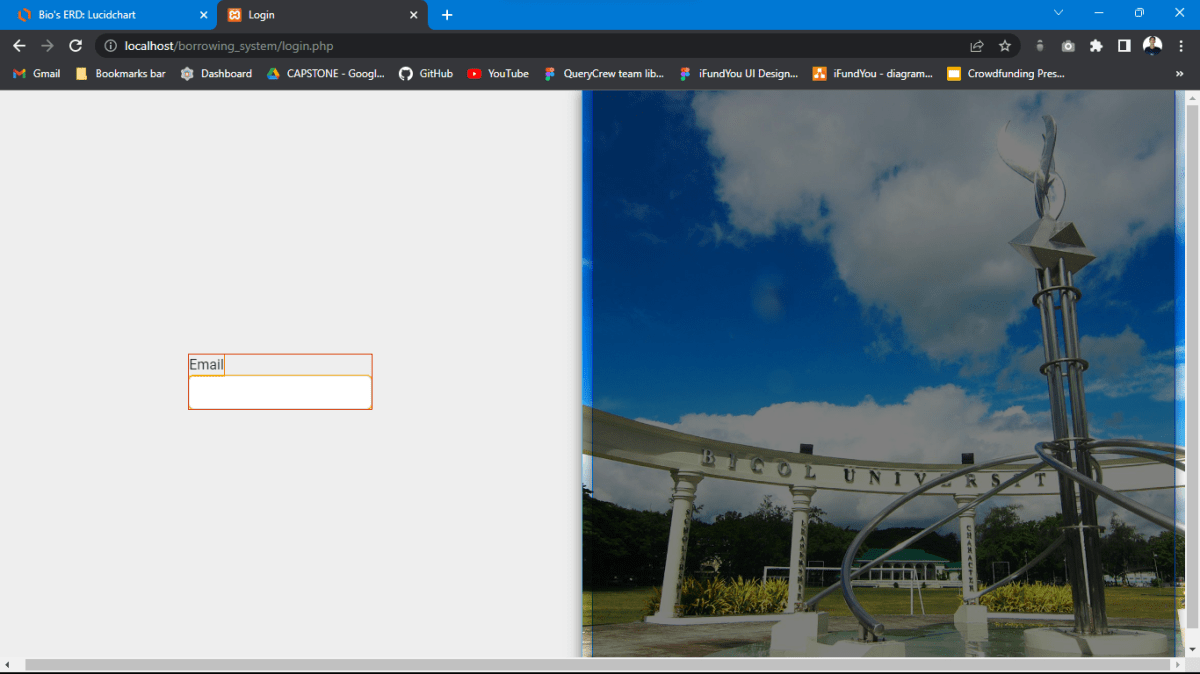Bookmark this tab with the star
1200x674 pixels.
point(1005,46)
